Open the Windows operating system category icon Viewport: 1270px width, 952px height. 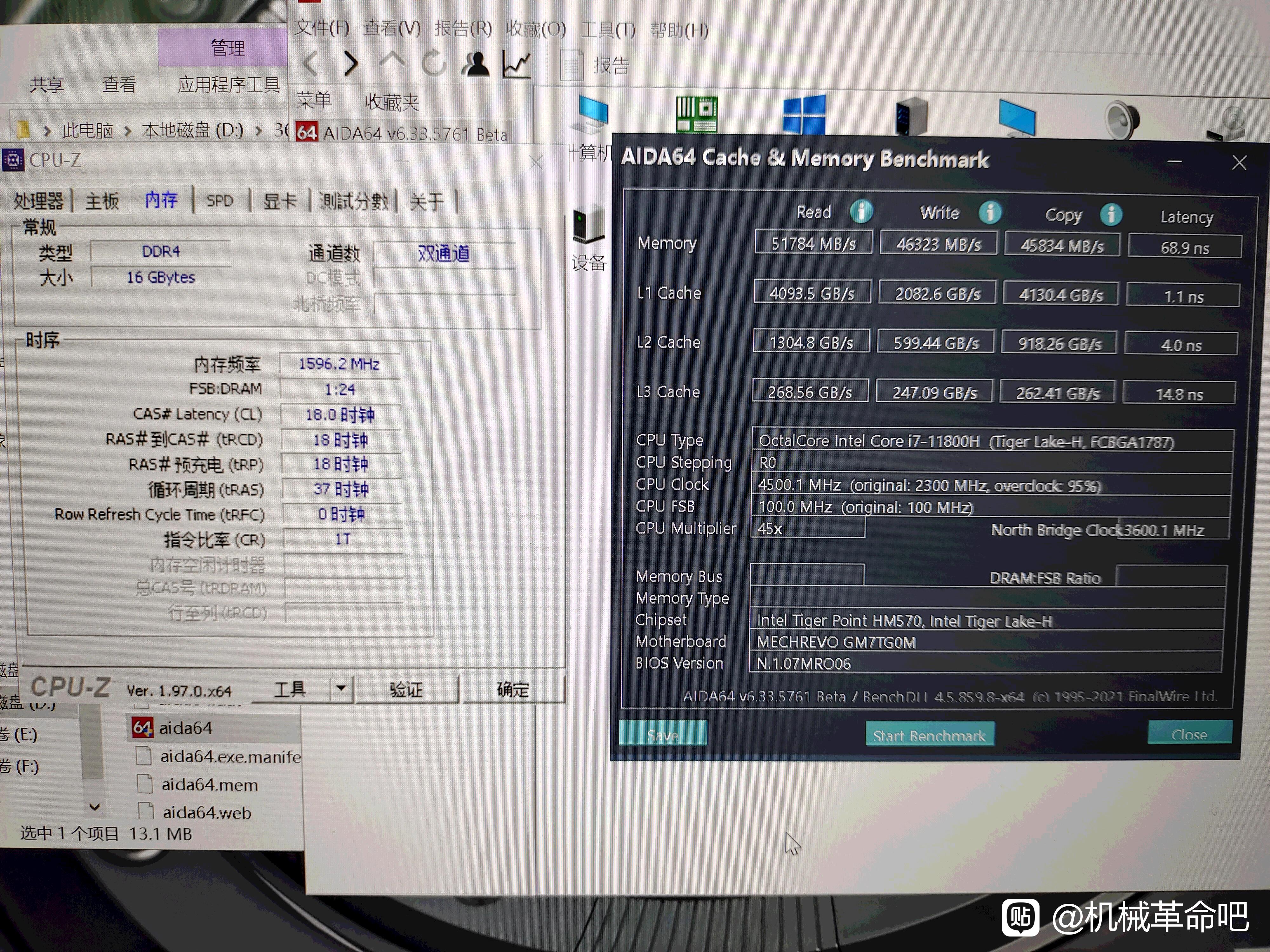(804, 115)
